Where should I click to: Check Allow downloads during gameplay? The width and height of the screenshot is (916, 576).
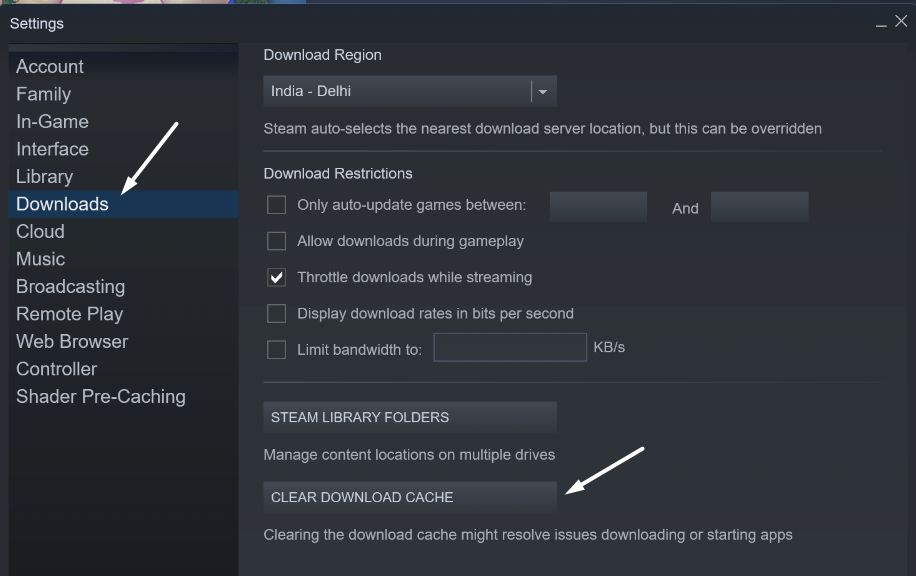(x=277, y=241)
